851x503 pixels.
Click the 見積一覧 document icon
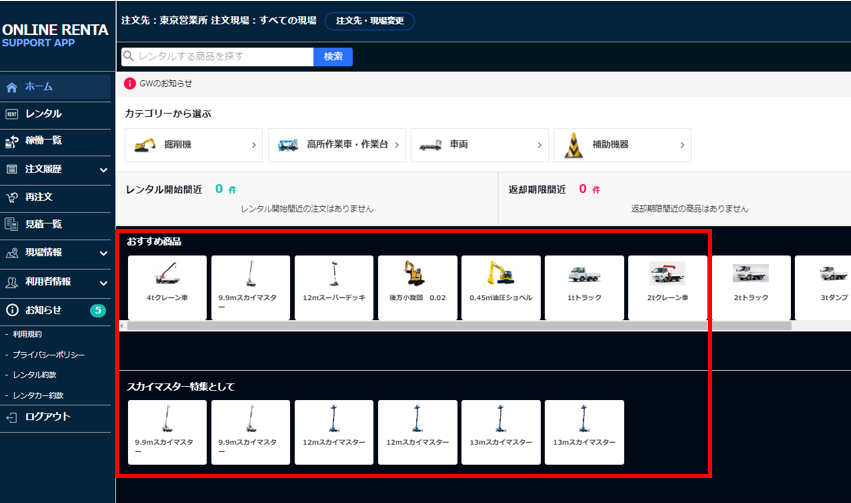pyautogui.click(x=12, y=224)
